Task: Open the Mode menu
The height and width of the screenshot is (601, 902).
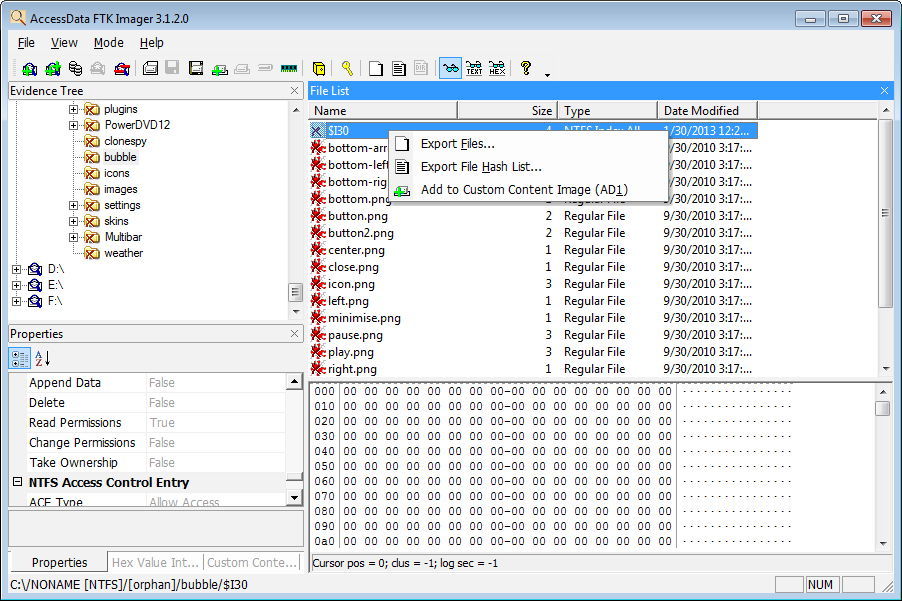Action: [108, 43]
